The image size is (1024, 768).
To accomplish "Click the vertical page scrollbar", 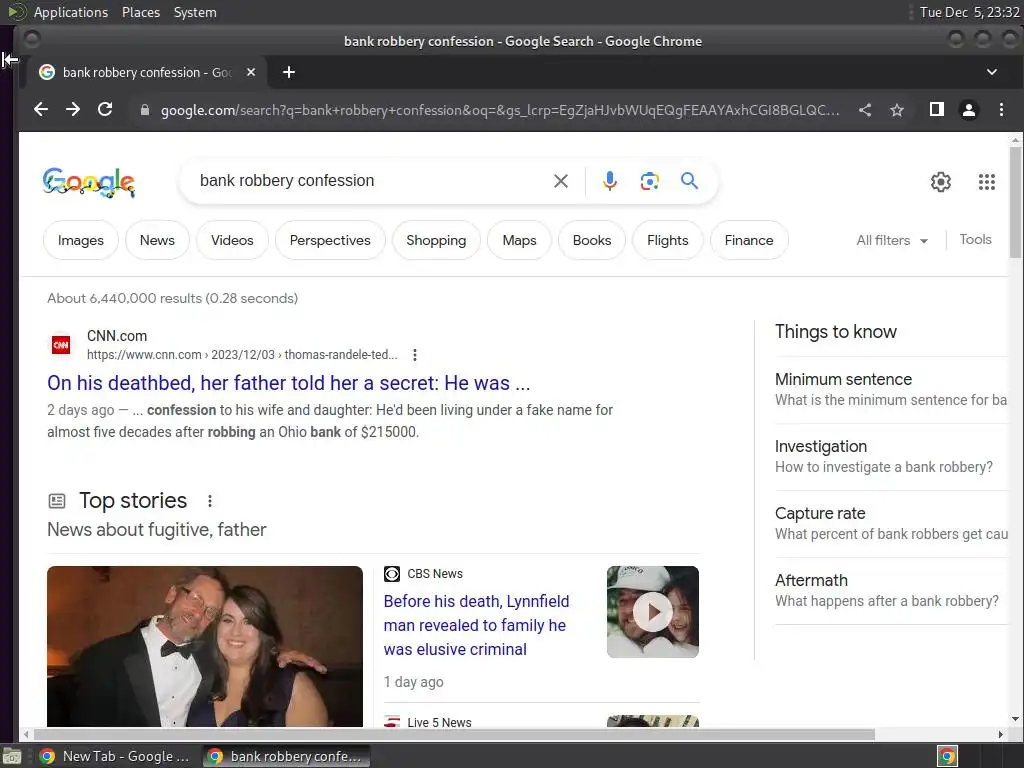I will click(x=1015, y=201).
